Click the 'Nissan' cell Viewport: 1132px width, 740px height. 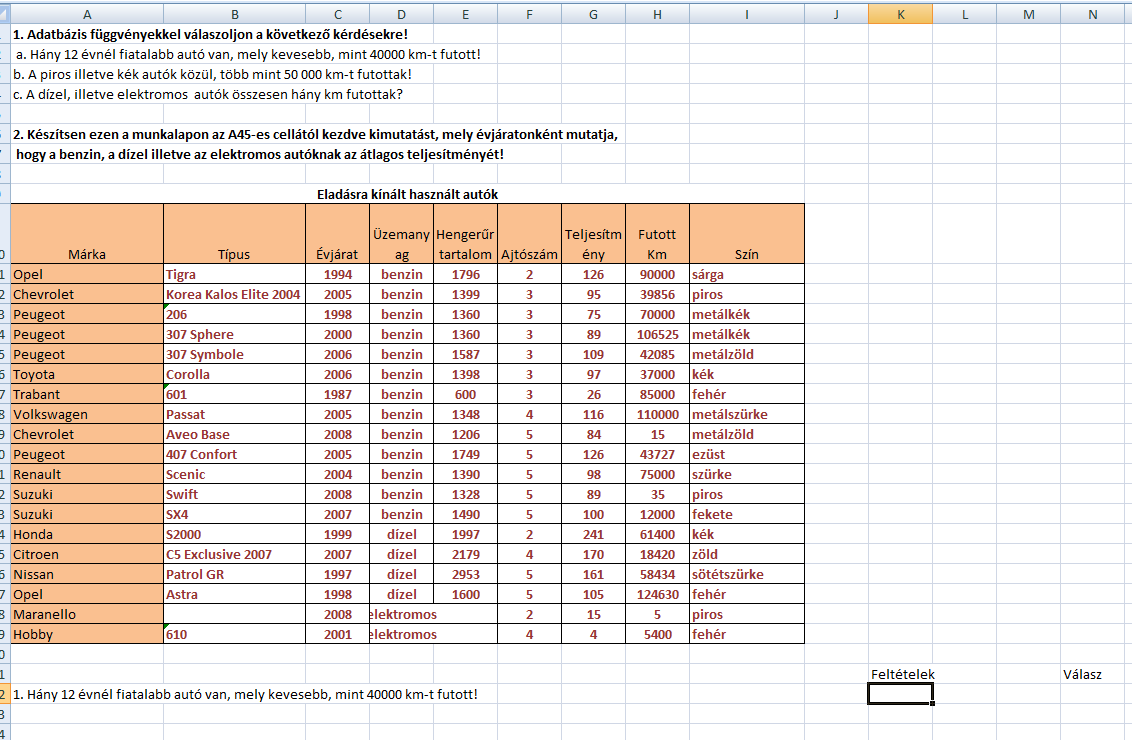coord(87,575)
